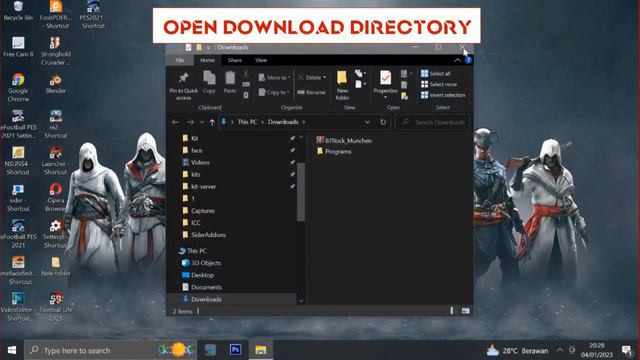Open the Help question mark icon

tap(468, 60)
